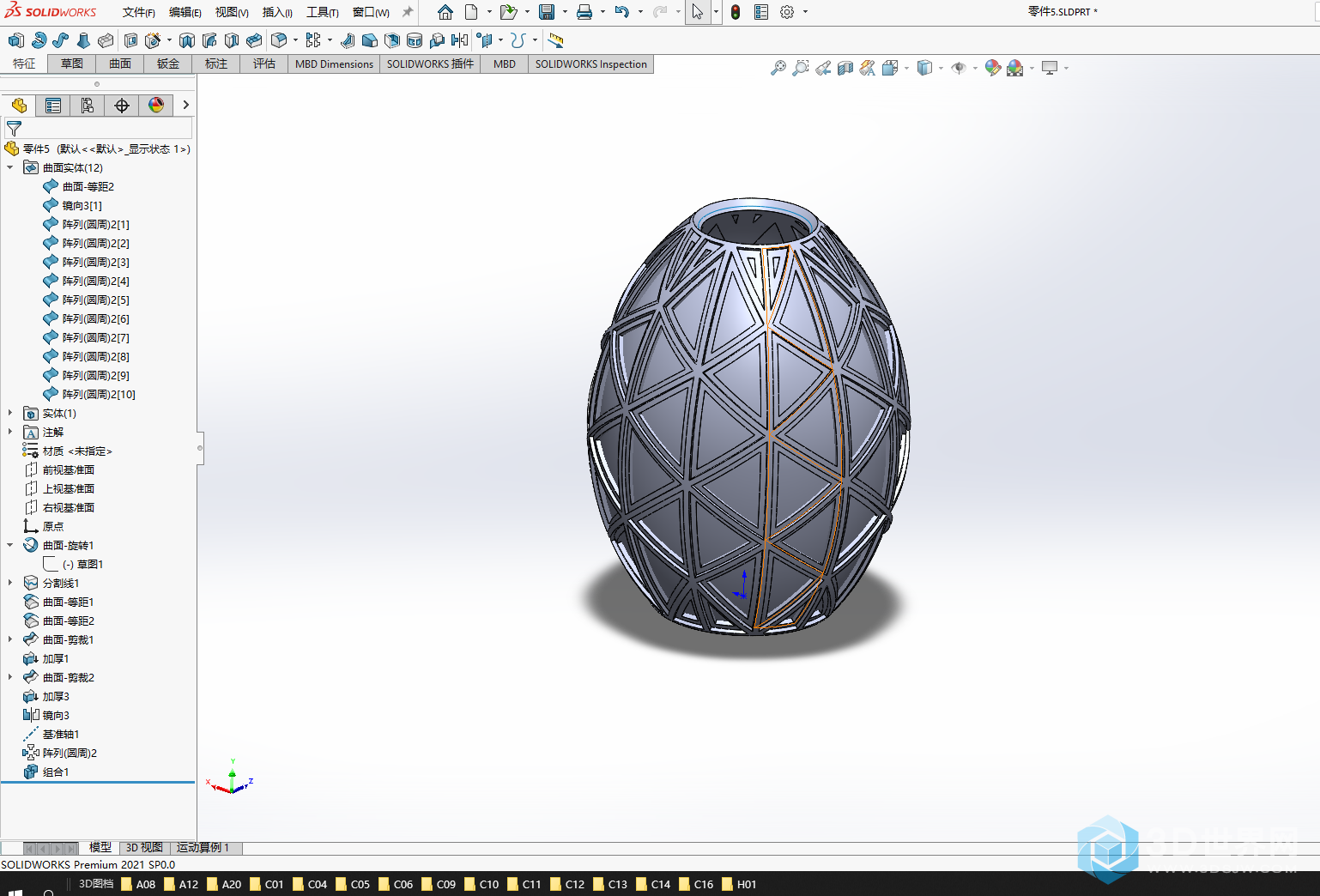Open View Settings monitor dropdown arrow

[1066, 68]
